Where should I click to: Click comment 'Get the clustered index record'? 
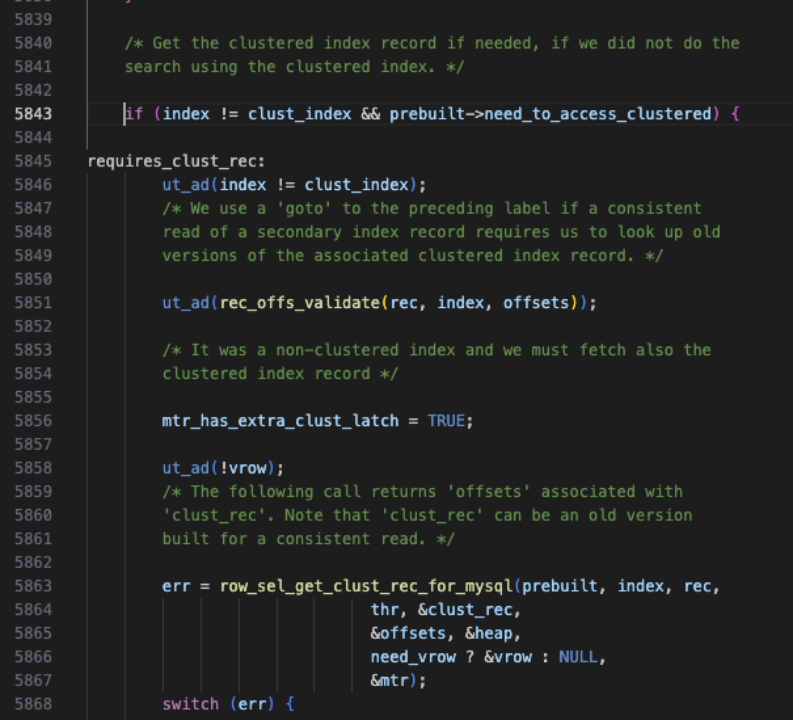click(x=432, y=43)
